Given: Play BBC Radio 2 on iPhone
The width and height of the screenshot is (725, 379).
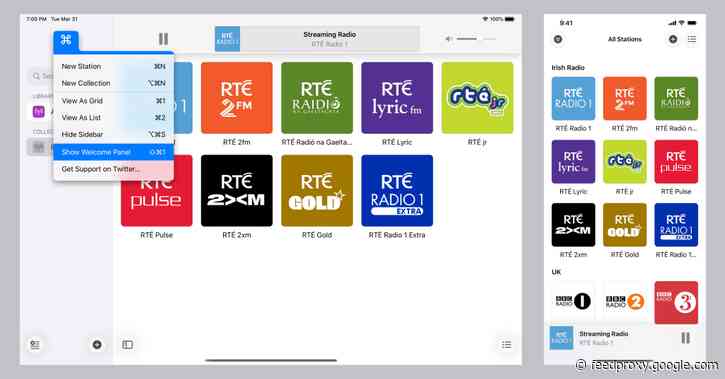Looking at the screenshot, I should point(625,302).
